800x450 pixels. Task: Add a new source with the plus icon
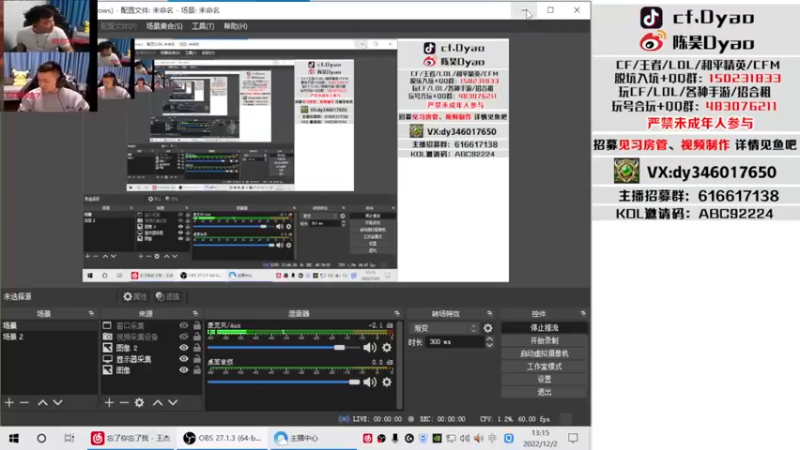[x=109, y=403]
